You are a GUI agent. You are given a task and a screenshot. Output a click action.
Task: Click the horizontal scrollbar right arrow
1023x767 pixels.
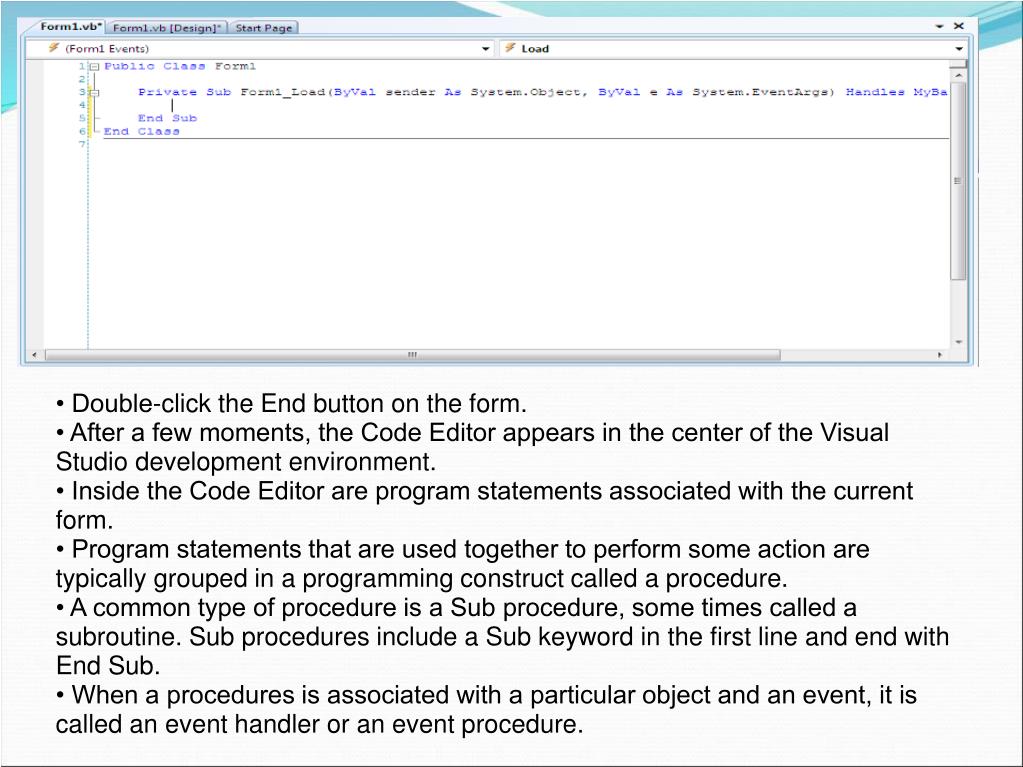tap(940, 355)
